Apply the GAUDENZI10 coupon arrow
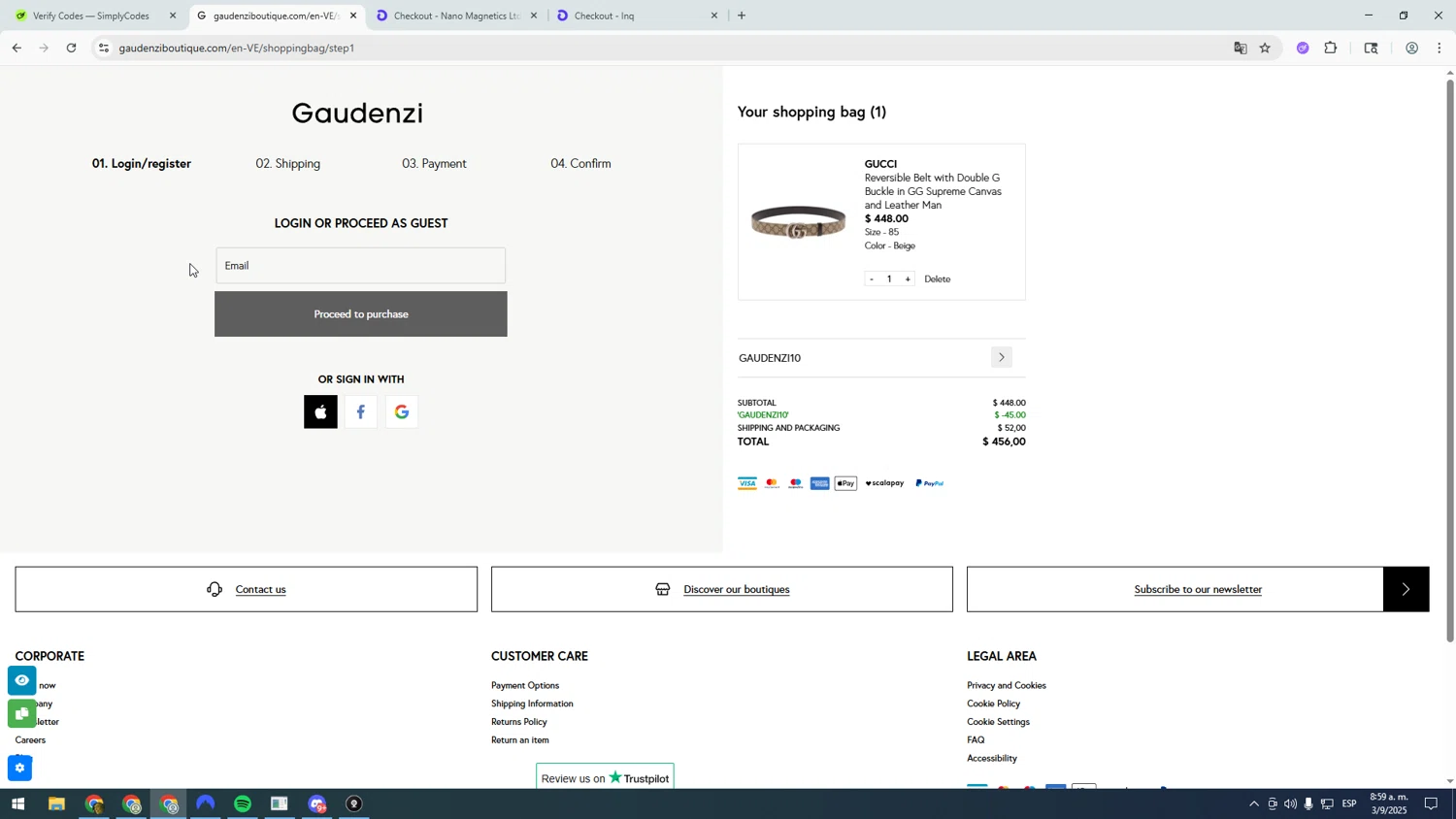This screenshot has width=1456, height=819. [1002, 357]
